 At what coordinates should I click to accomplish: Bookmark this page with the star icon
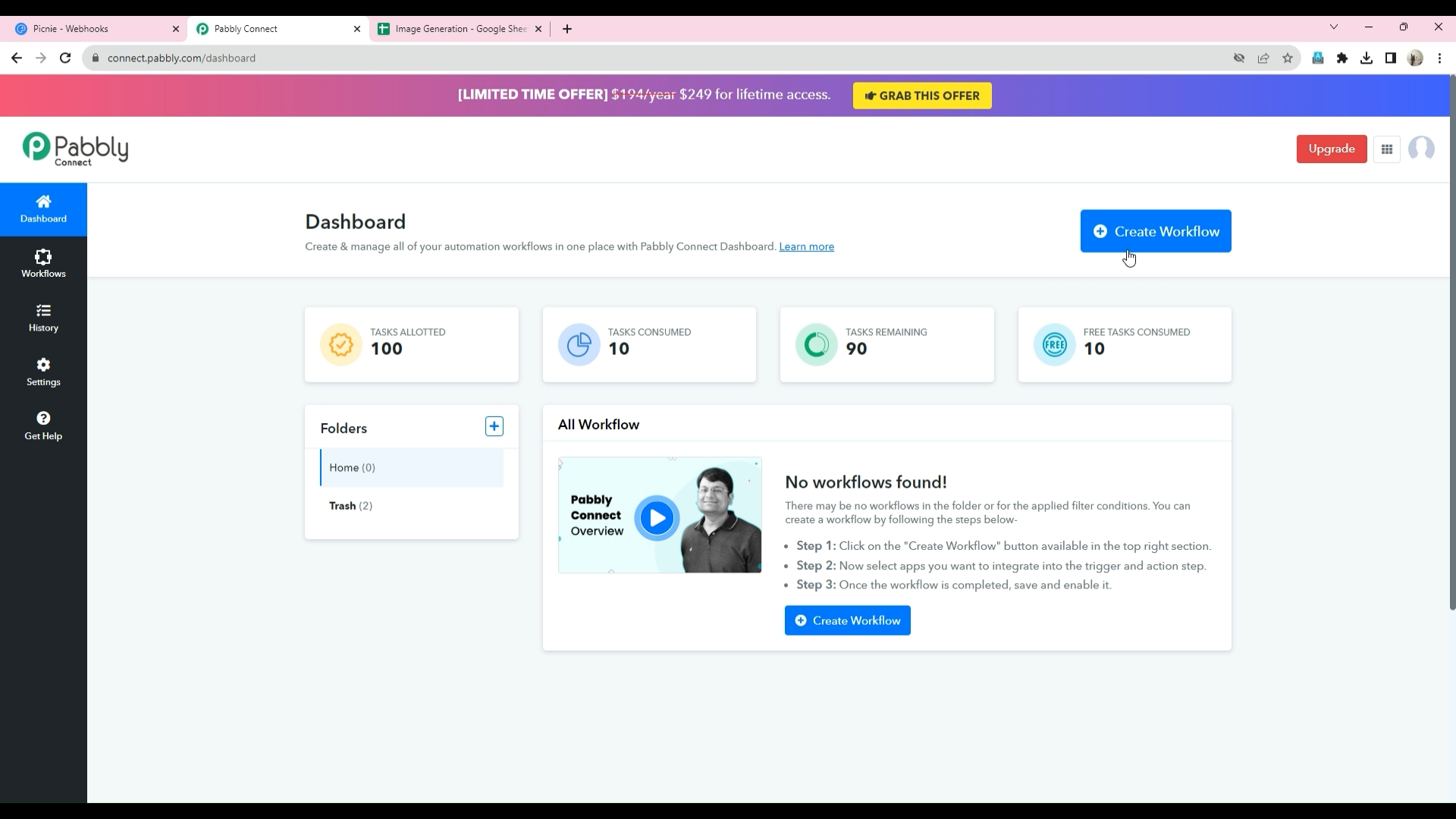tap(1287, 58)
